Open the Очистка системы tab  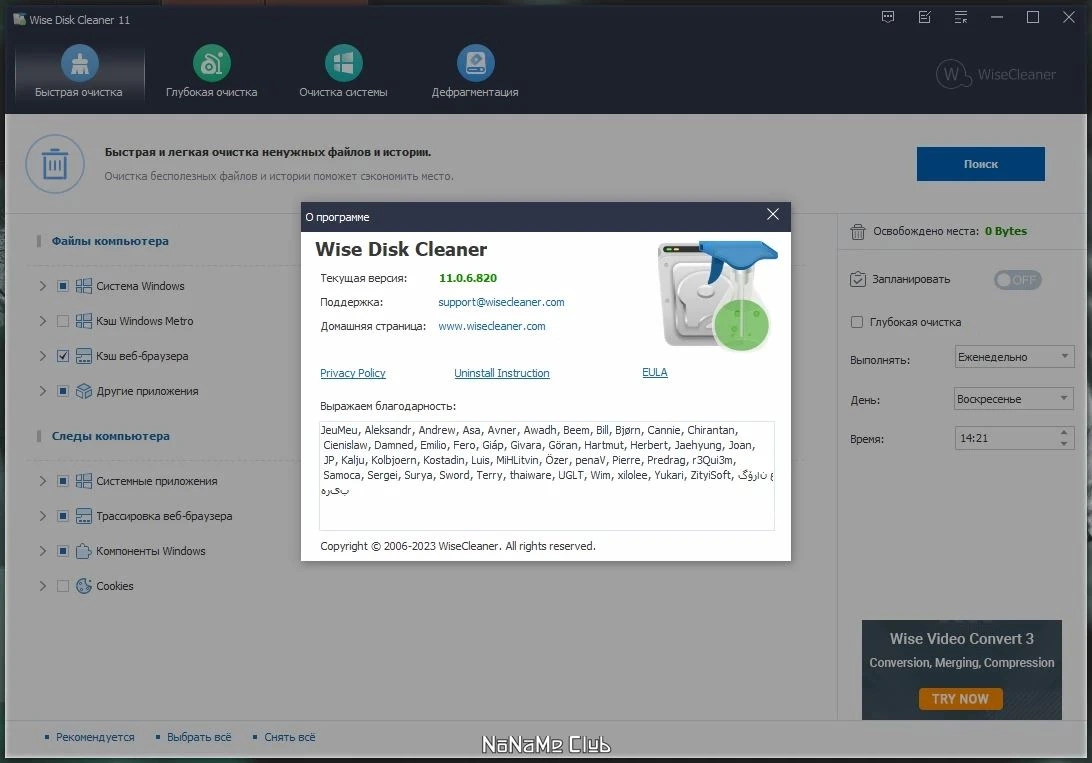click(x=343, y=72)
